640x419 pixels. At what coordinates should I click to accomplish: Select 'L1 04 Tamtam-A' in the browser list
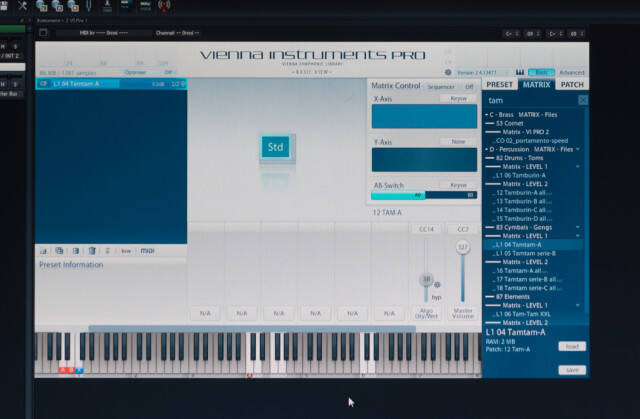pyautogui.click(x=533, y=245)
